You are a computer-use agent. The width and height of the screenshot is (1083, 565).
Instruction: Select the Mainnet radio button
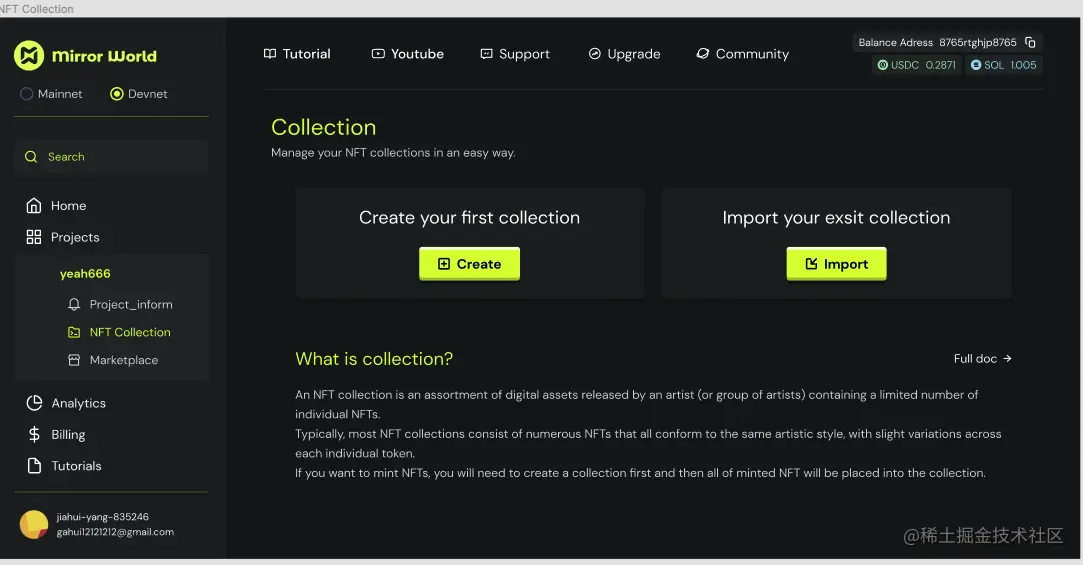[x=26, y=94]
